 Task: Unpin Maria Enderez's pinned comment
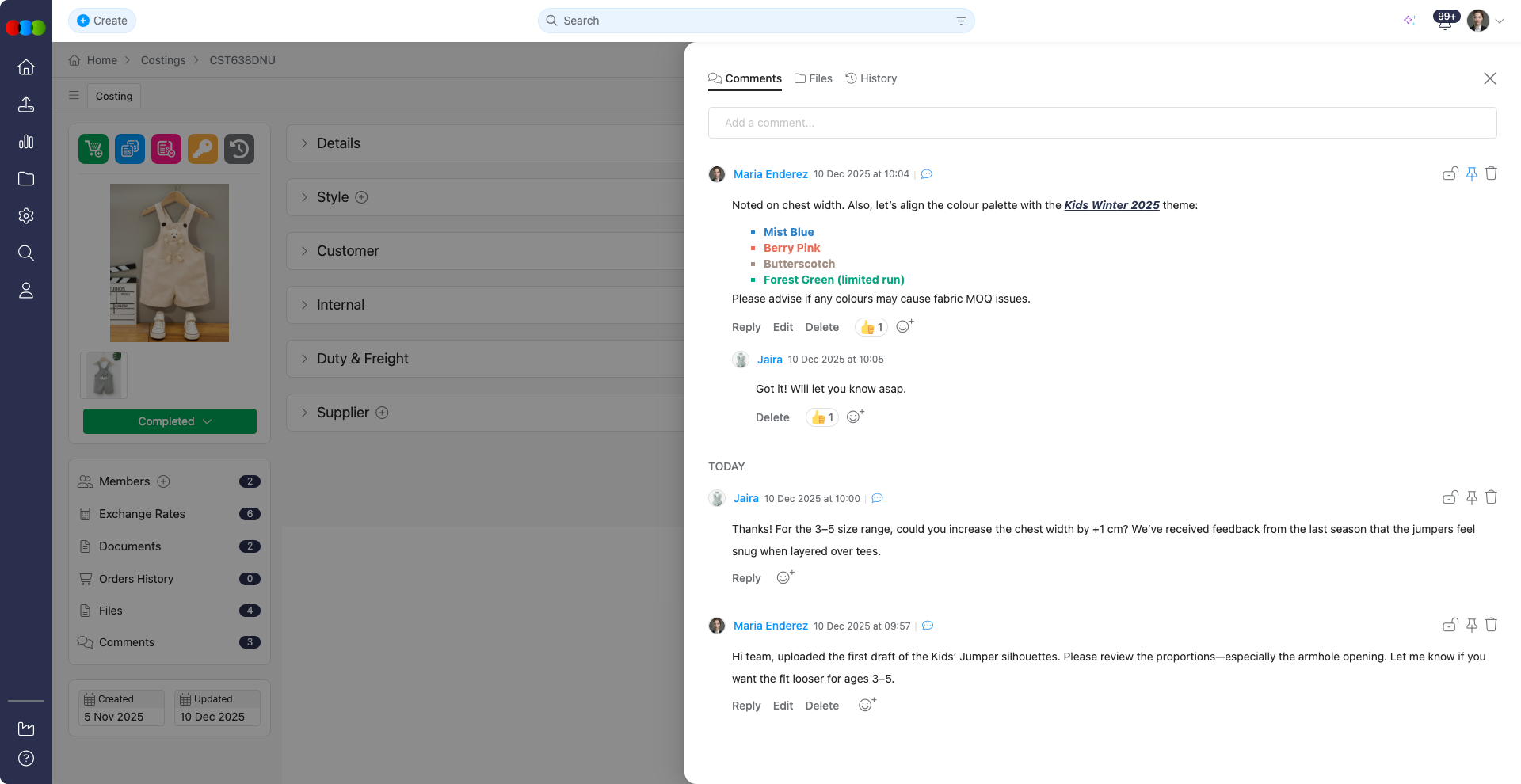[x=1471, y=173]
